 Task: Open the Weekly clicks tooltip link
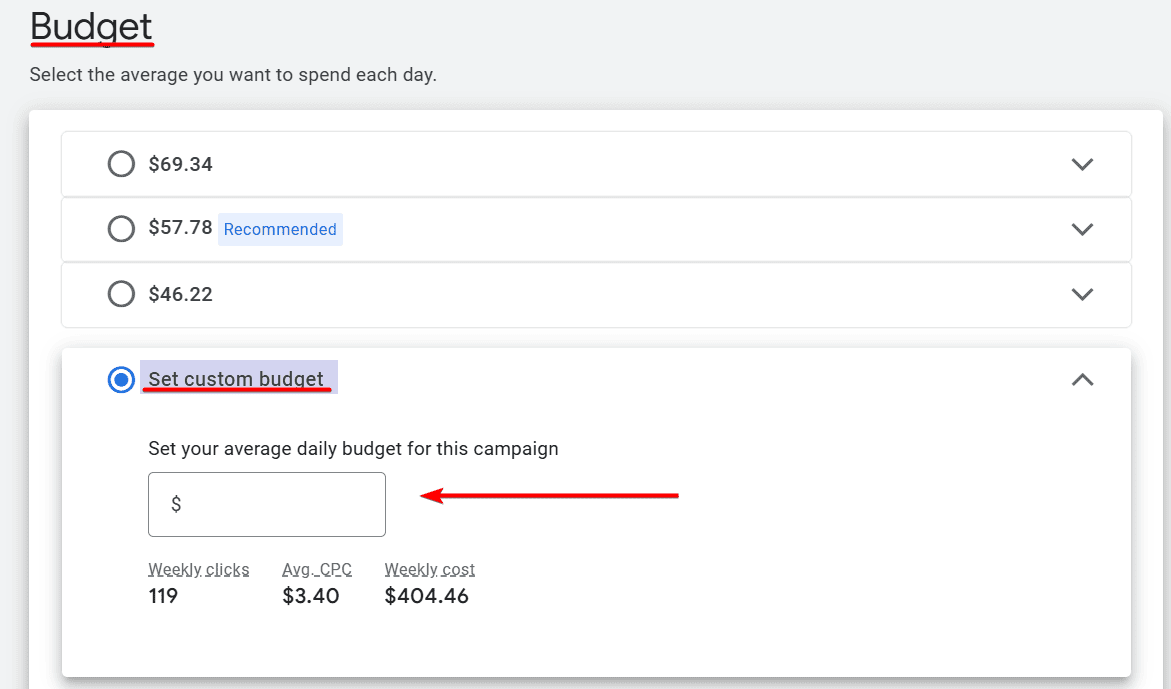198,569
